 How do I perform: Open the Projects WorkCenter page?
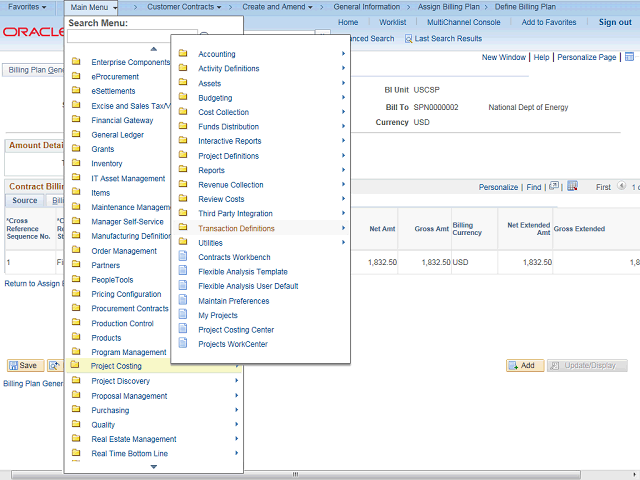pyautogui.click(x=232, y=344)
